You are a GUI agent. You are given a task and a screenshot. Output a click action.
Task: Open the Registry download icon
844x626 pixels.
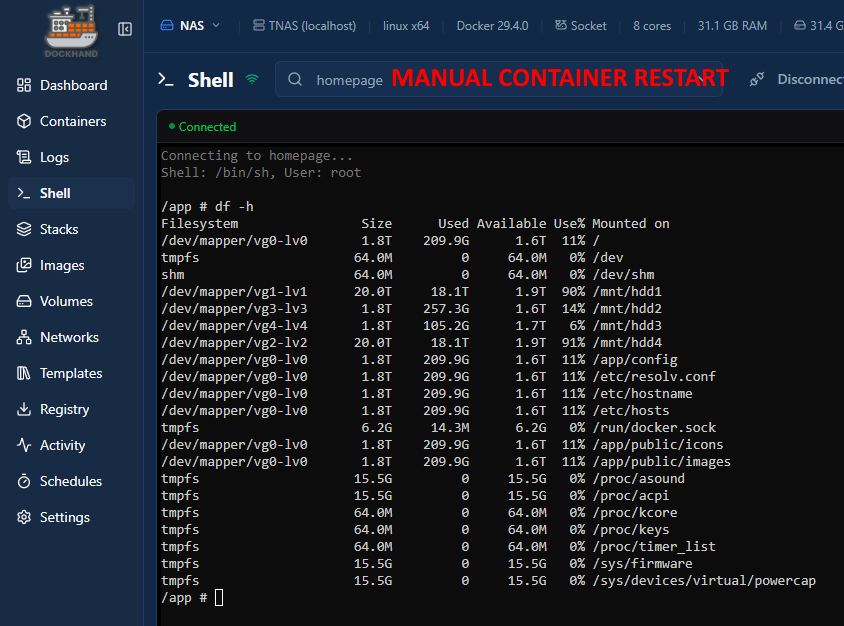point(24,409)
